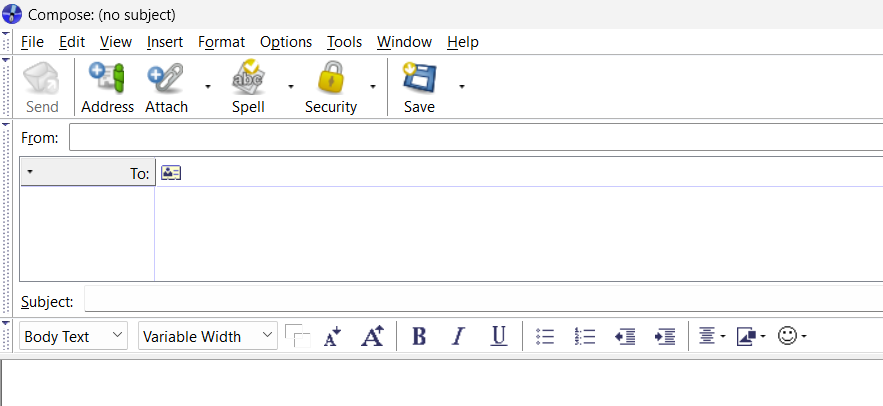Click the Security padlock icon
The width and height of the screenshot is (883, 406).
(x=330, y=87)
